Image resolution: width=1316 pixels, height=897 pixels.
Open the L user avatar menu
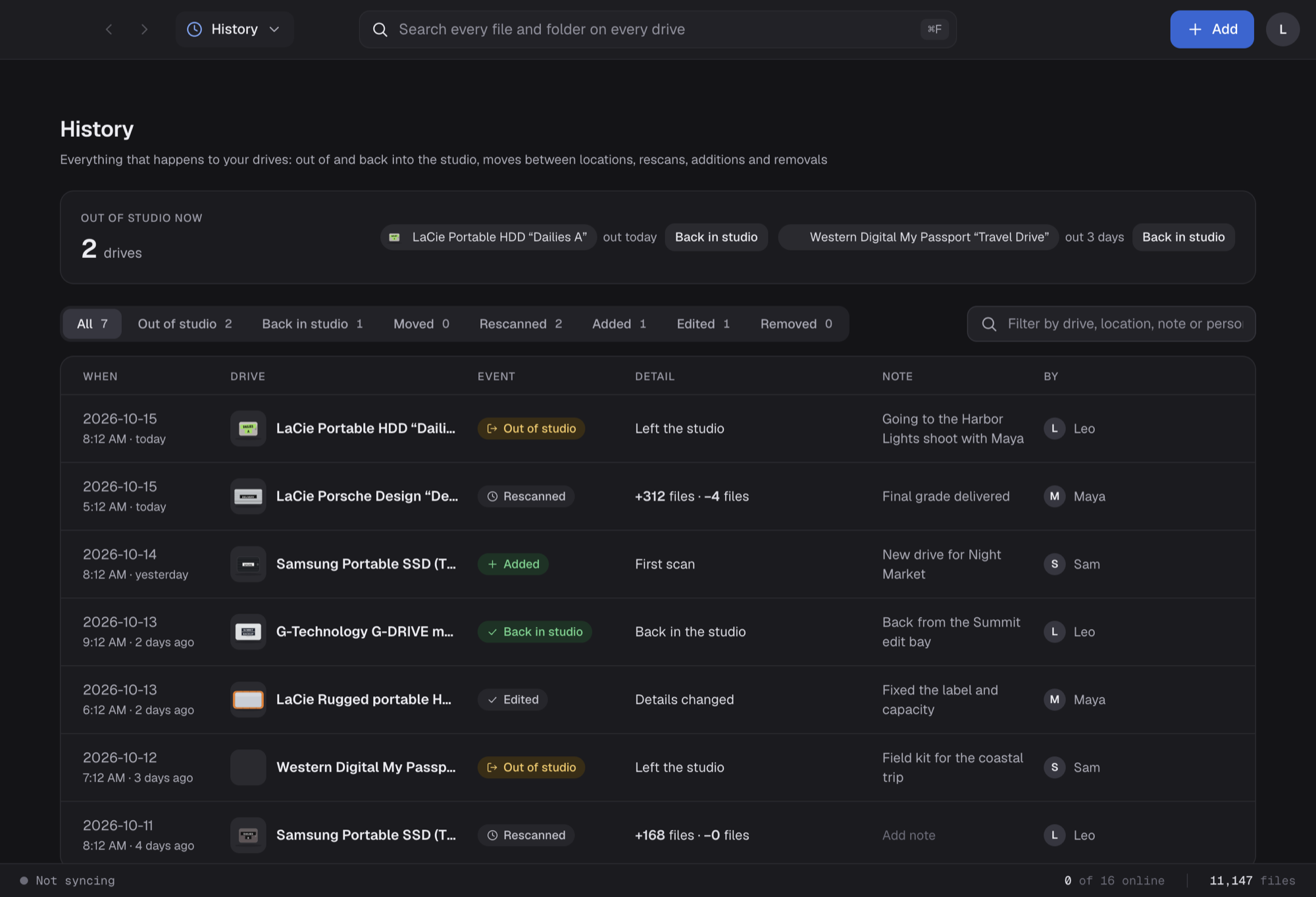pyautogui.click(x=1282, y=29)
